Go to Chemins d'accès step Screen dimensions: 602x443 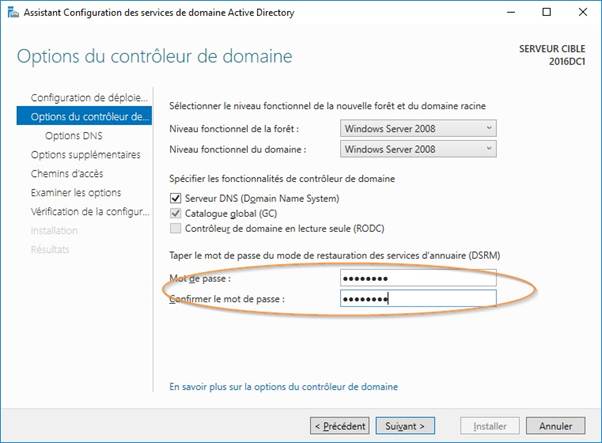67,174
